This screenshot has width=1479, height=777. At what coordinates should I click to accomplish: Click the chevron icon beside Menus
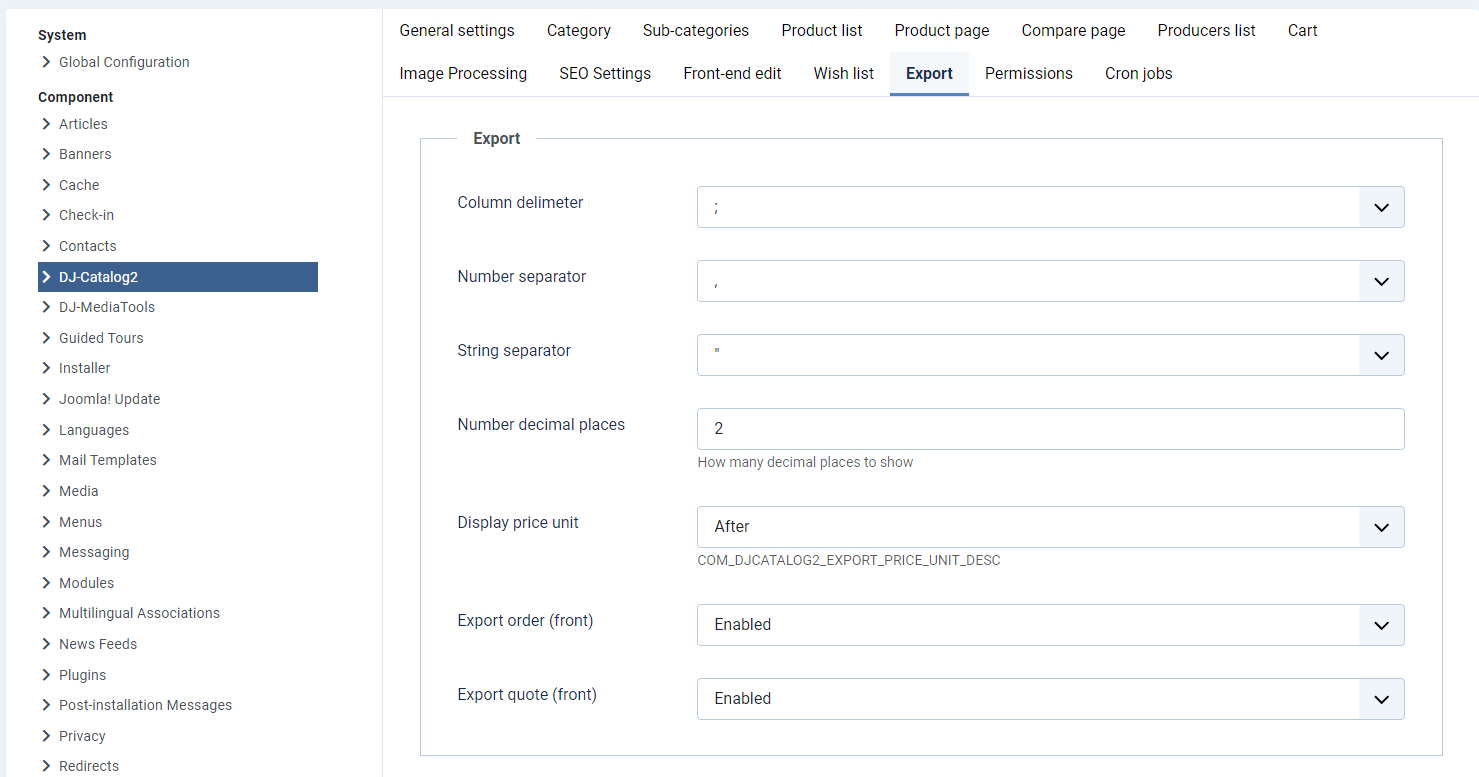46,522
